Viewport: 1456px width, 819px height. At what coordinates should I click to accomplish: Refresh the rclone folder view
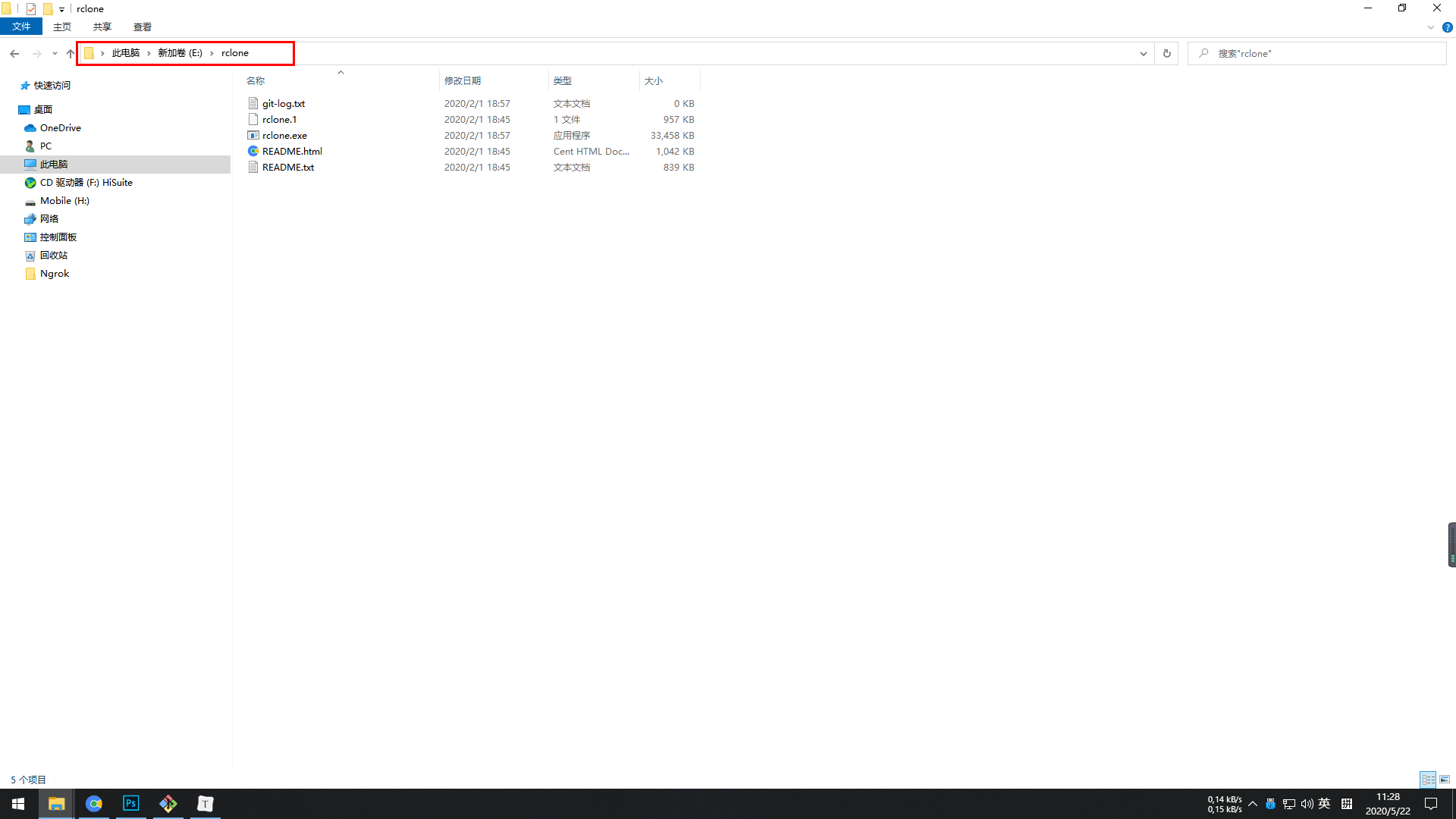(1166, 53)
